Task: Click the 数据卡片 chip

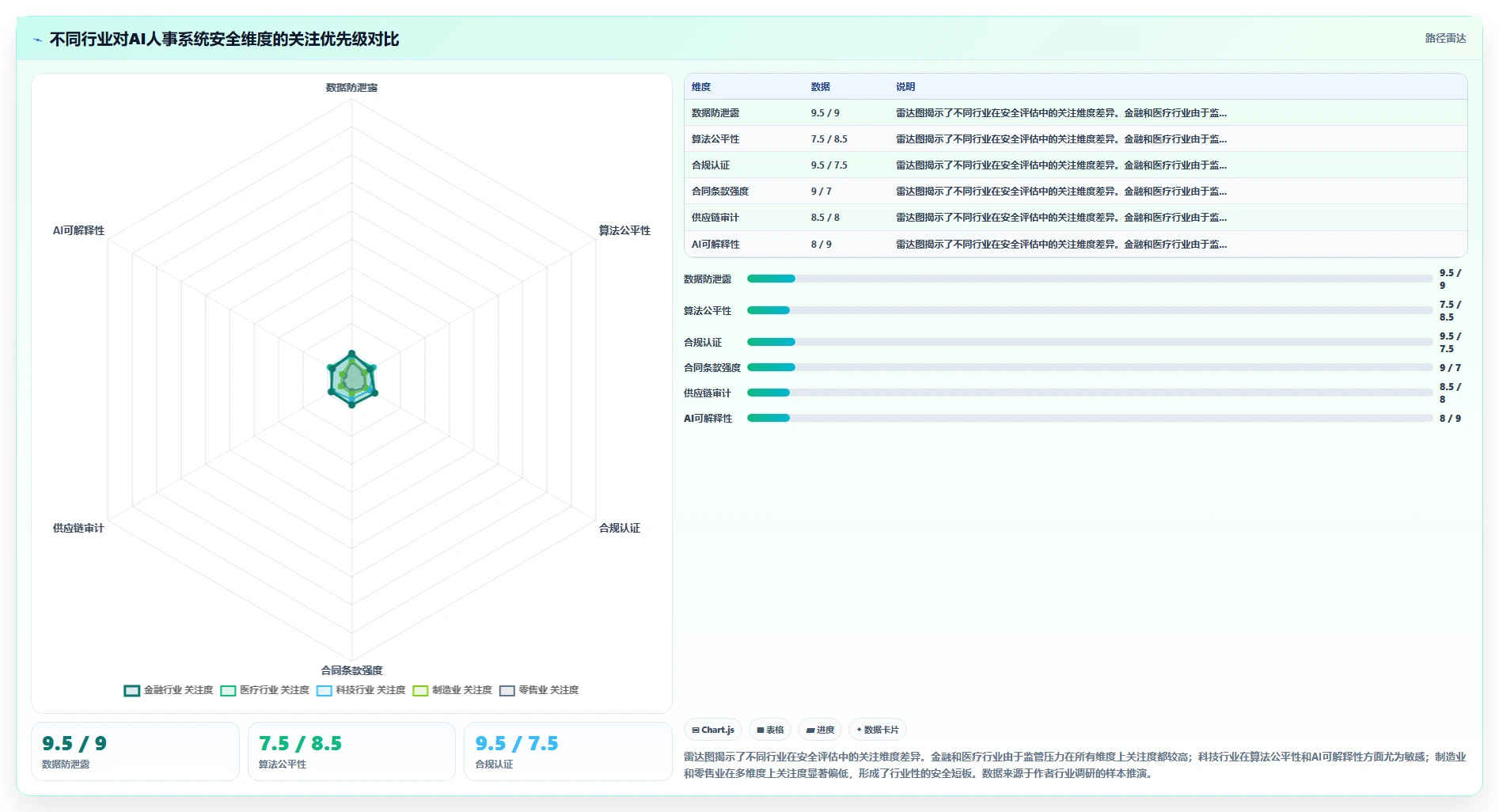Action: [878, 730]
